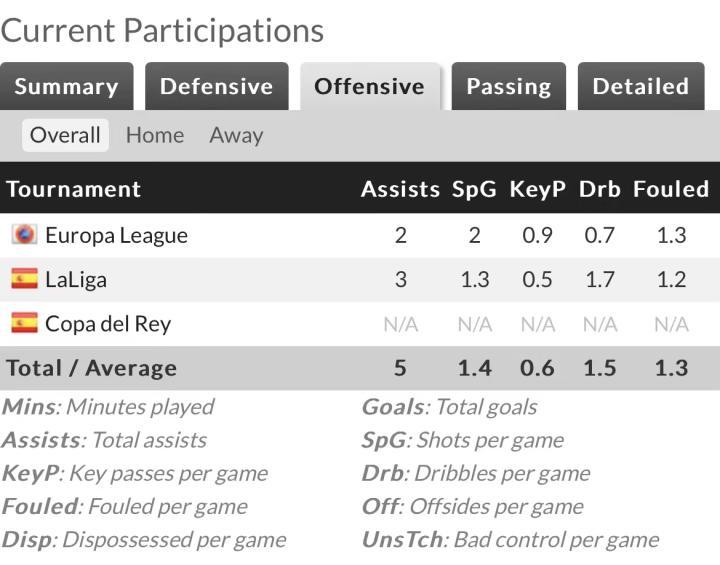Screen dimensions: 720x565
Task: Open the Defensive stats tab
Action: pyautogui.click(x=216, y=87)
